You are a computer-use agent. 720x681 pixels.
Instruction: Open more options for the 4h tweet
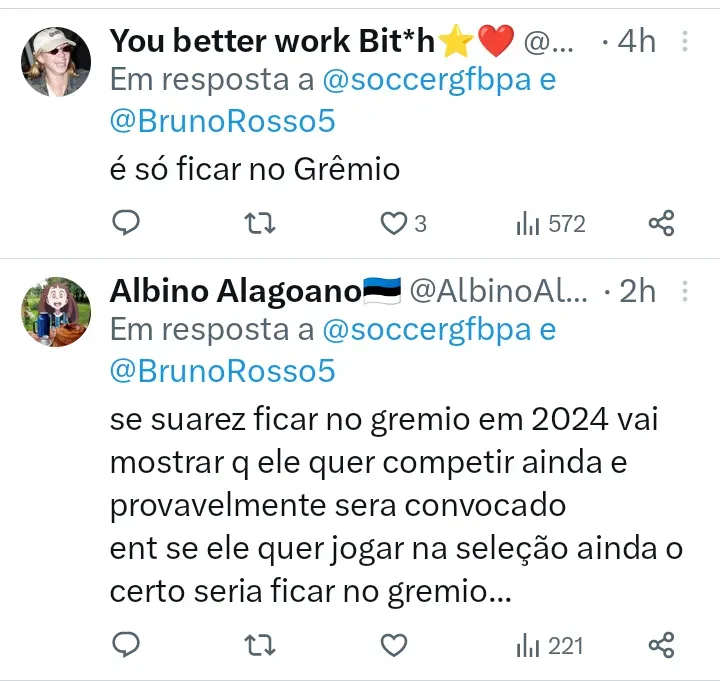click(685, 41)
